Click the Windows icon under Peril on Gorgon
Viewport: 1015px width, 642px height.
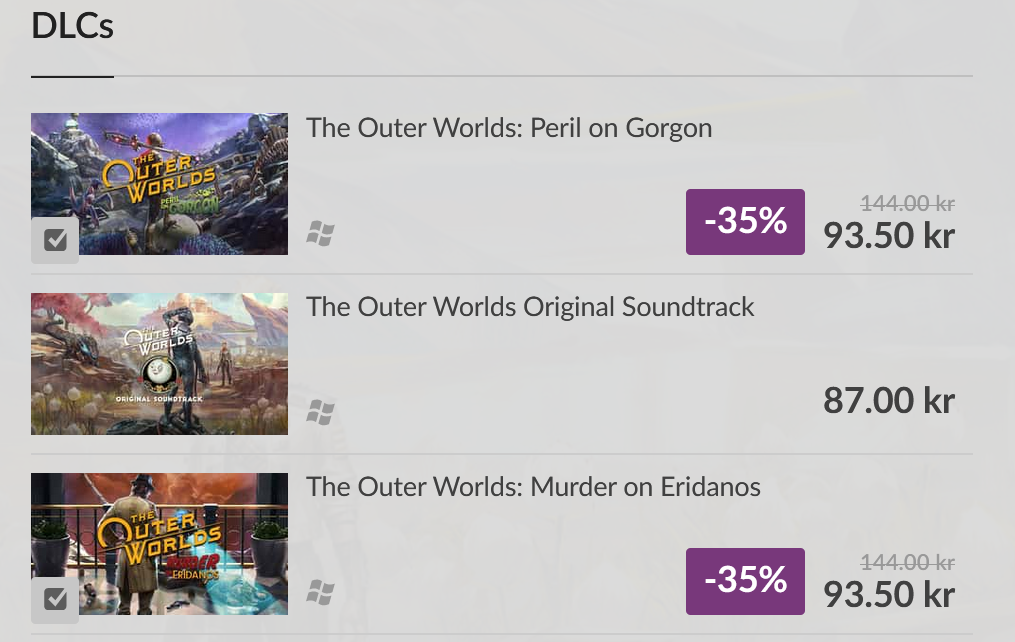coord(320,234)
